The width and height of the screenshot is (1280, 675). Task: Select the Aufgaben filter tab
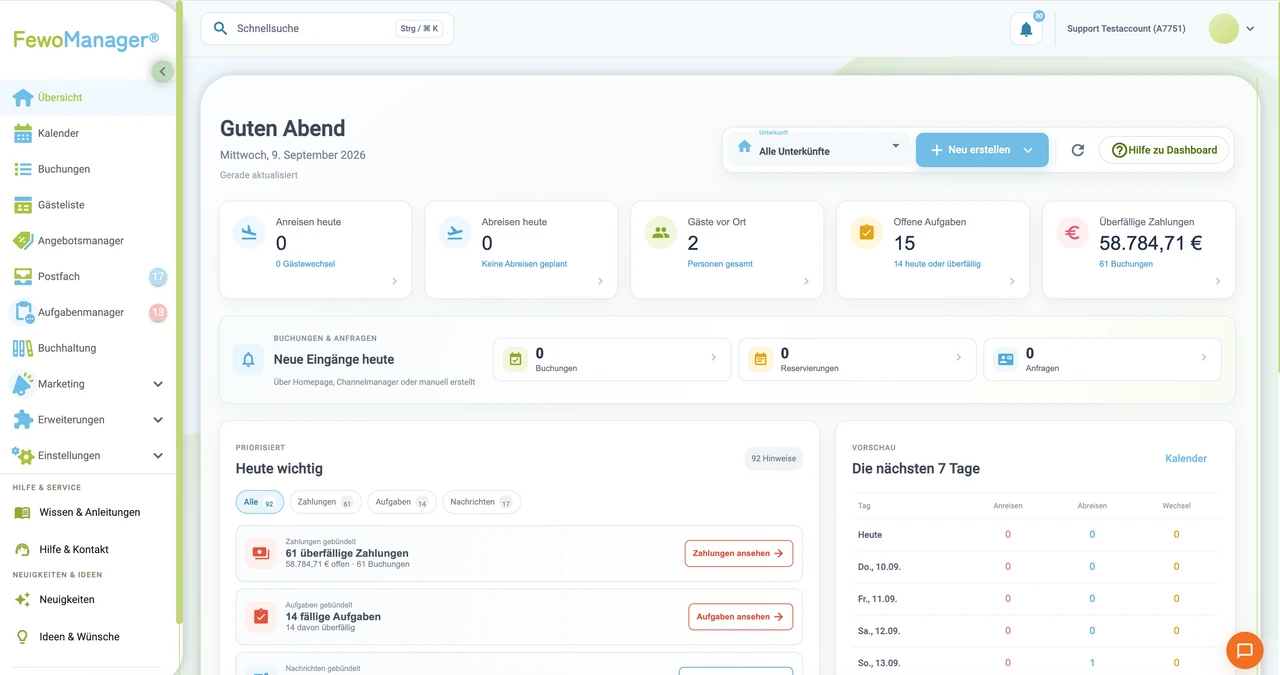pos(402,502)
